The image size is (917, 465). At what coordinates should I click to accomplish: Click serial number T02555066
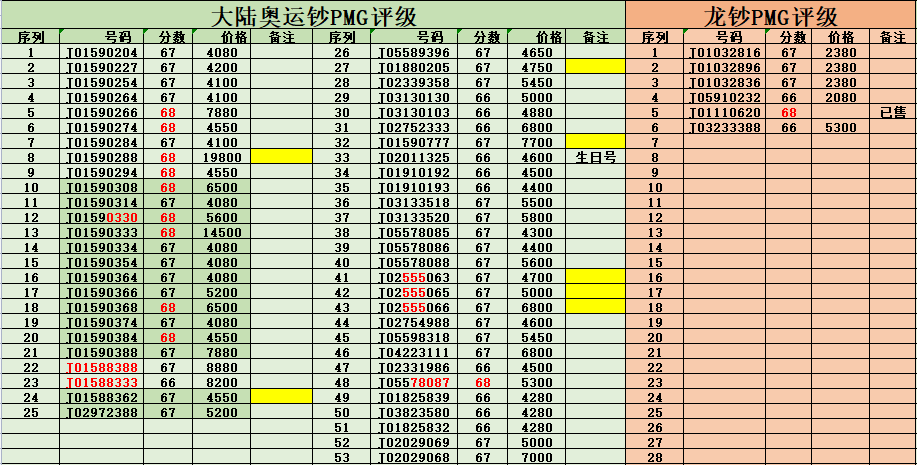(414, 308)
